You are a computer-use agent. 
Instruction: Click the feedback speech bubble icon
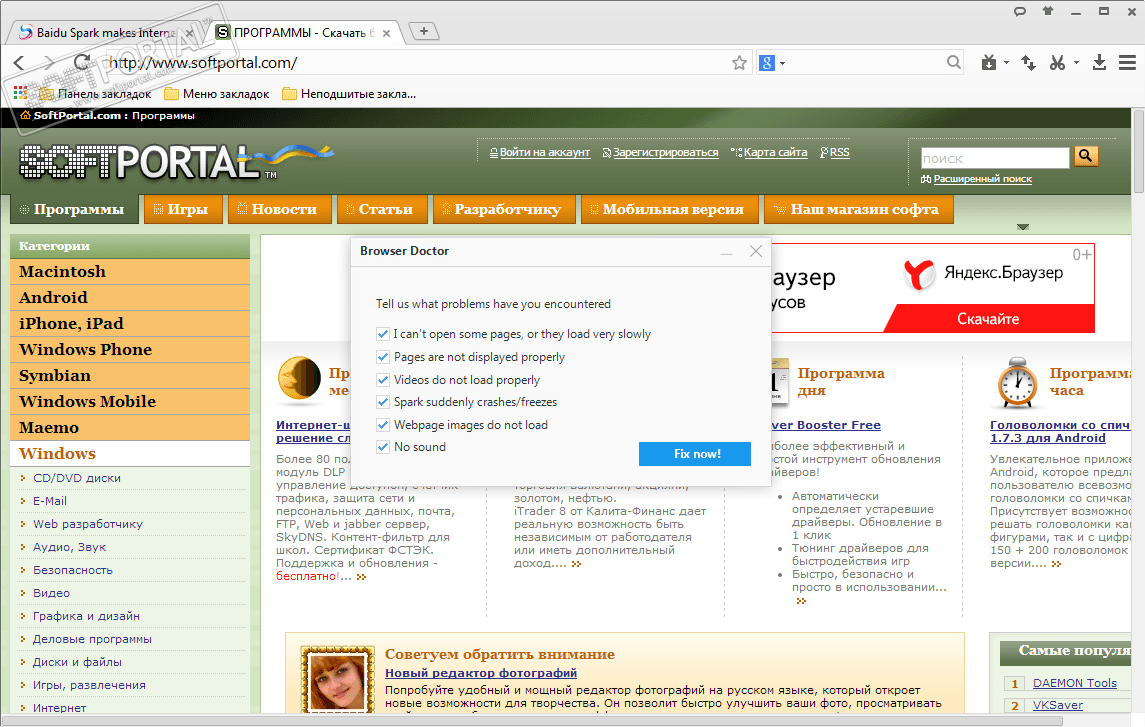[1019, 11]
